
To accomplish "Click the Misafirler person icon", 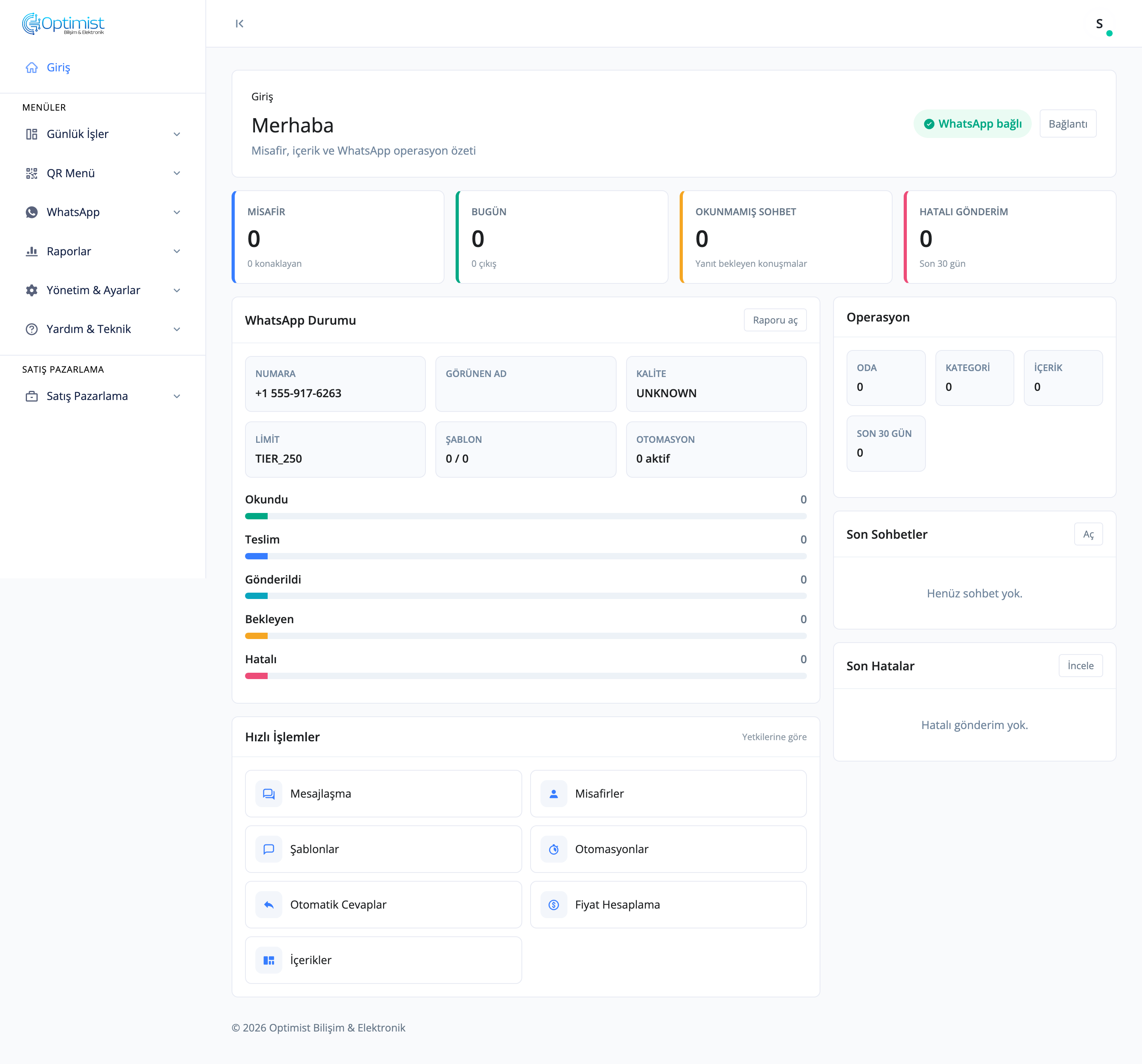I will pyautogui.click(x=553, y=794).
